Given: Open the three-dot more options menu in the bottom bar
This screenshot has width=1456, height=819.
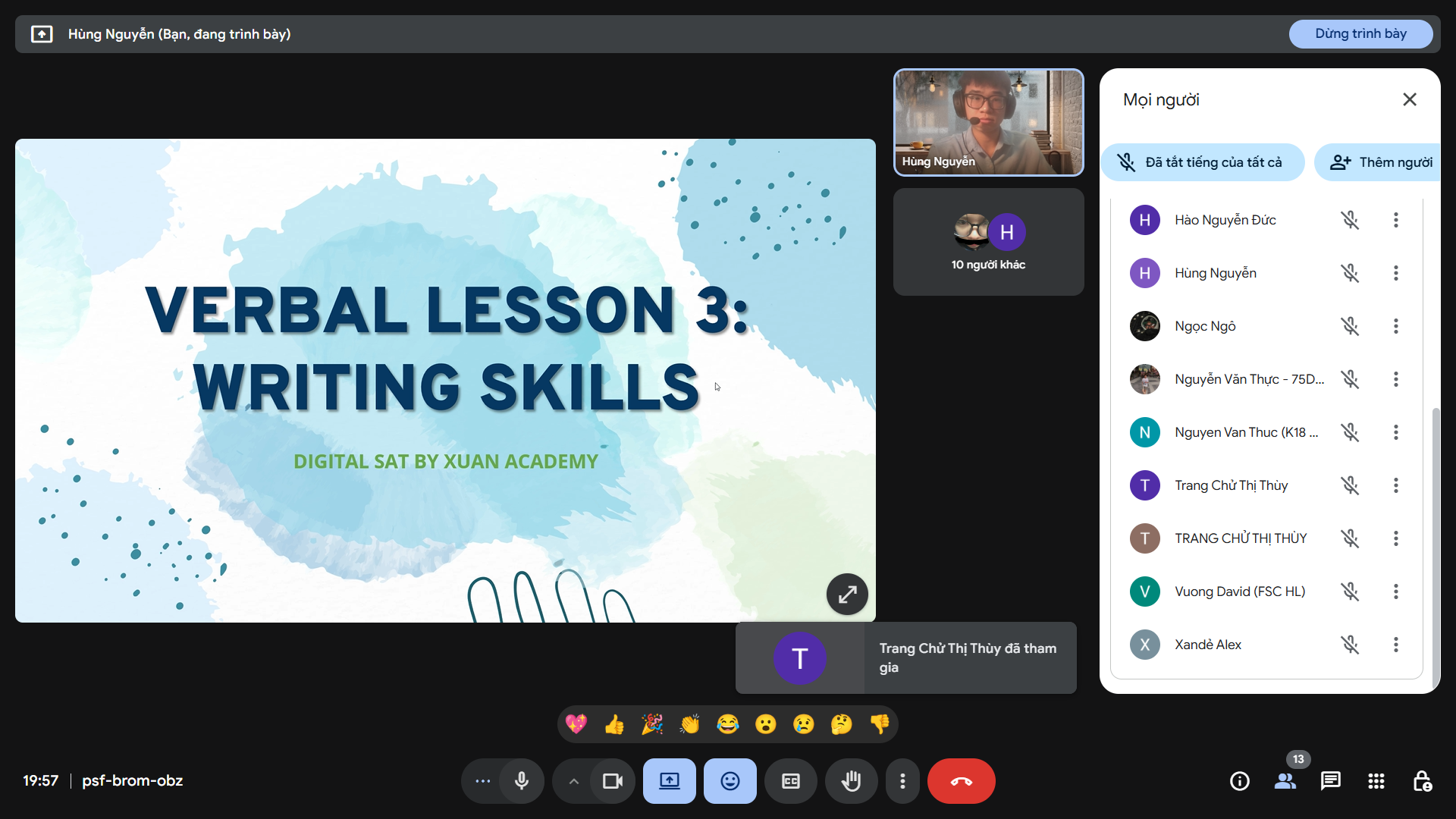Looking at the screenshot, I should 902,781.
